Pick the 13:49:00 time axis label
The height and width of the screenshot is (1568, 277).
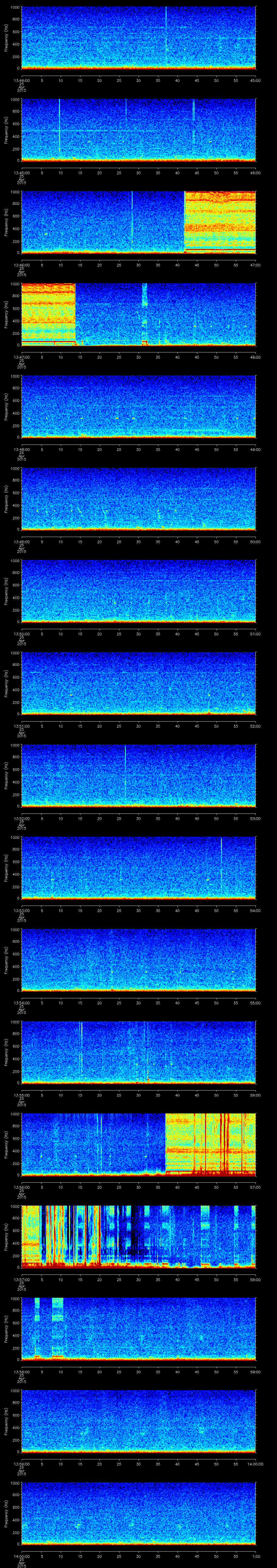(x=21, y=542)
